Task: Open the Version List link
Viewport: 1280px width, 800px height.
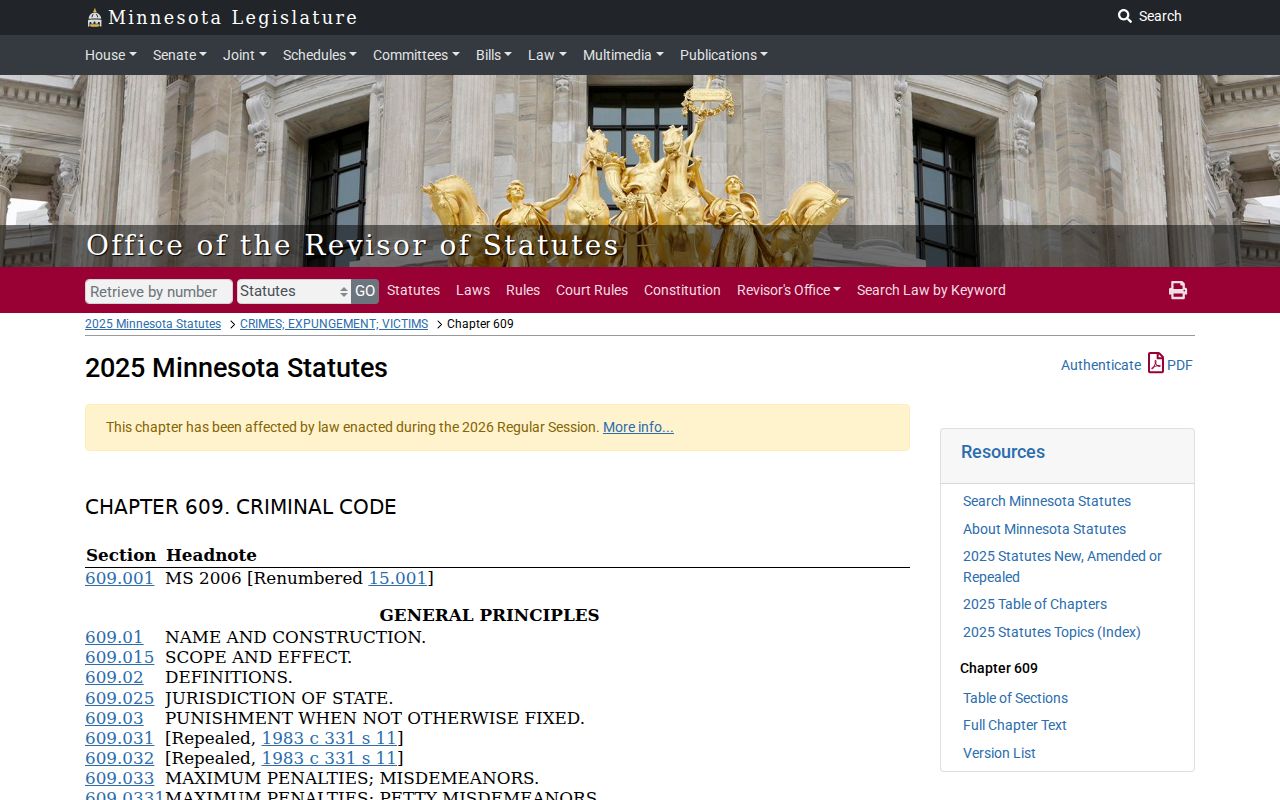Action: point(999,753)
